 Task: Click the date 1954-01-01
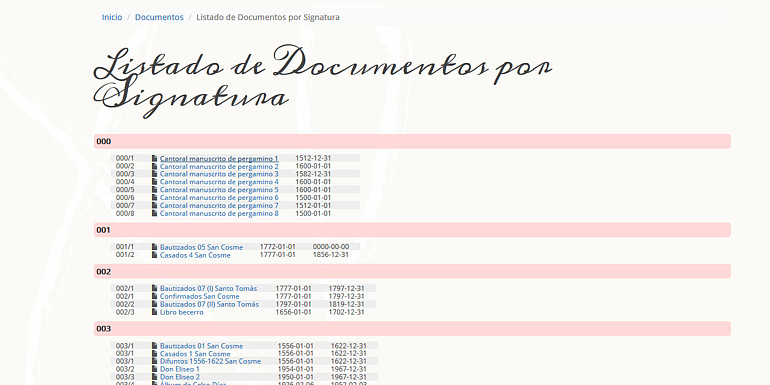click(x=296, y=369)
